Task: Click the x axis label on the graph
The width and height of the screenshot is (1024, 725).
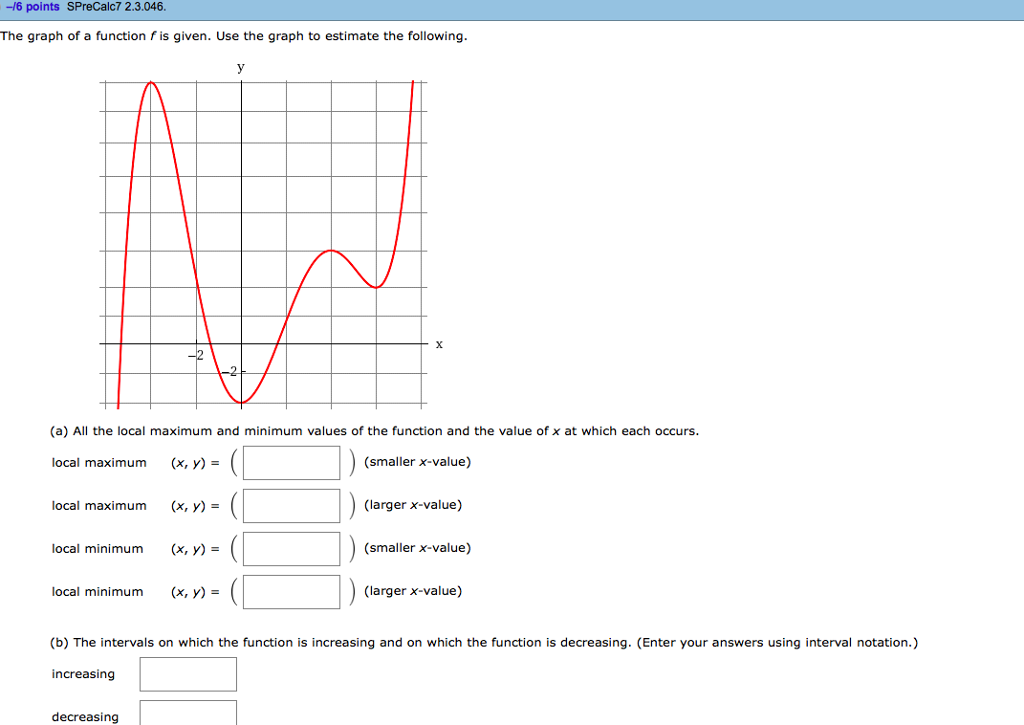Action: (439, 344)
